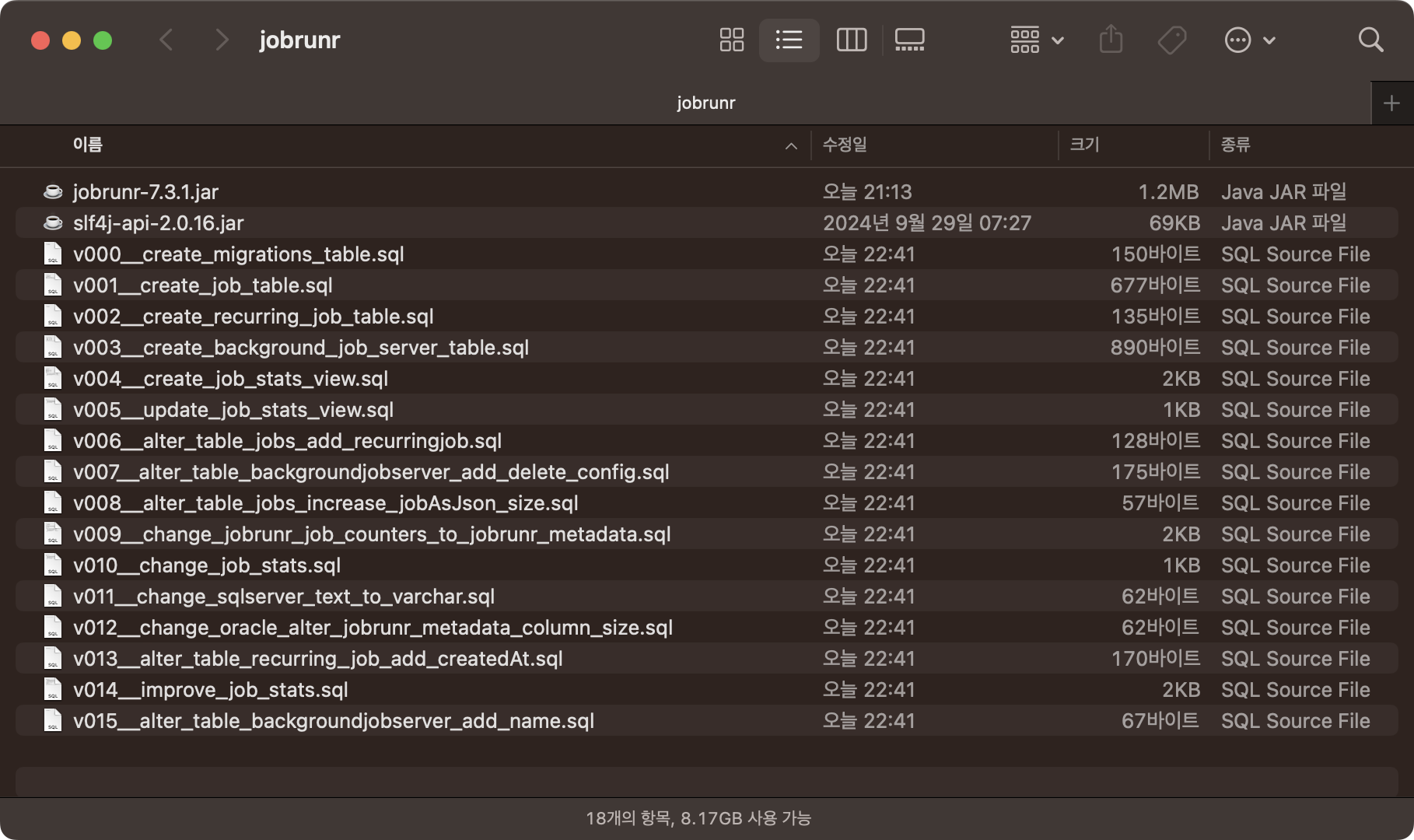Select v010__change_job_stats.sql file name

(x=207, y=565)
